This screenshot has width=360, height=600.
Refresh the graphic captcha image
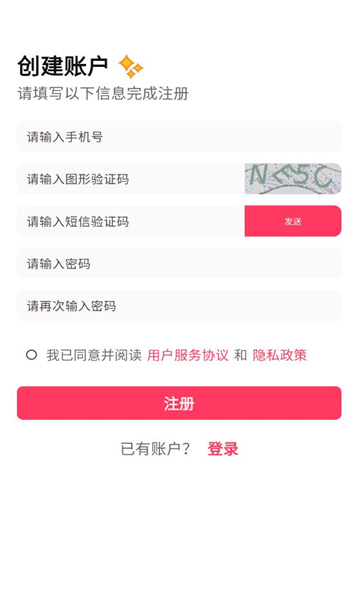(x=293, y=179)
